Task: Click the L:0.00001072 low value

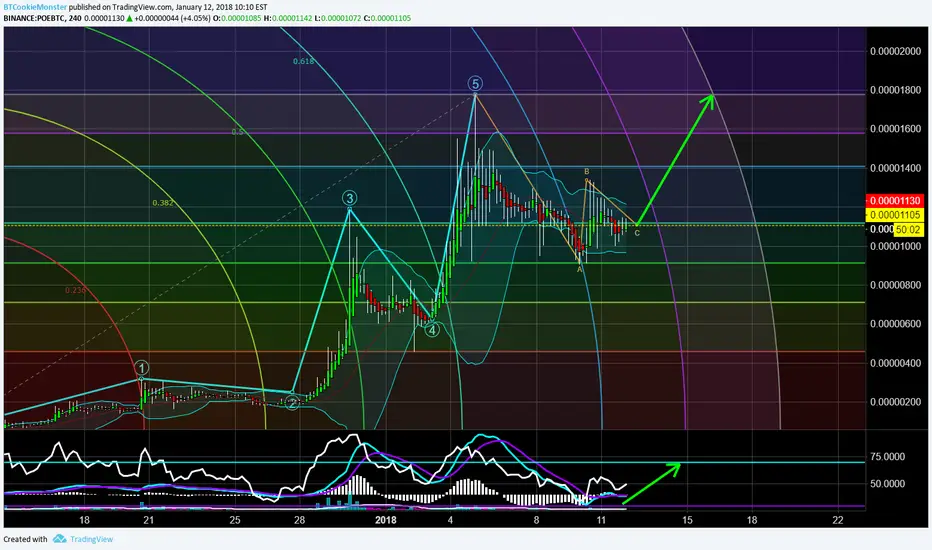Action: (338, 18)
